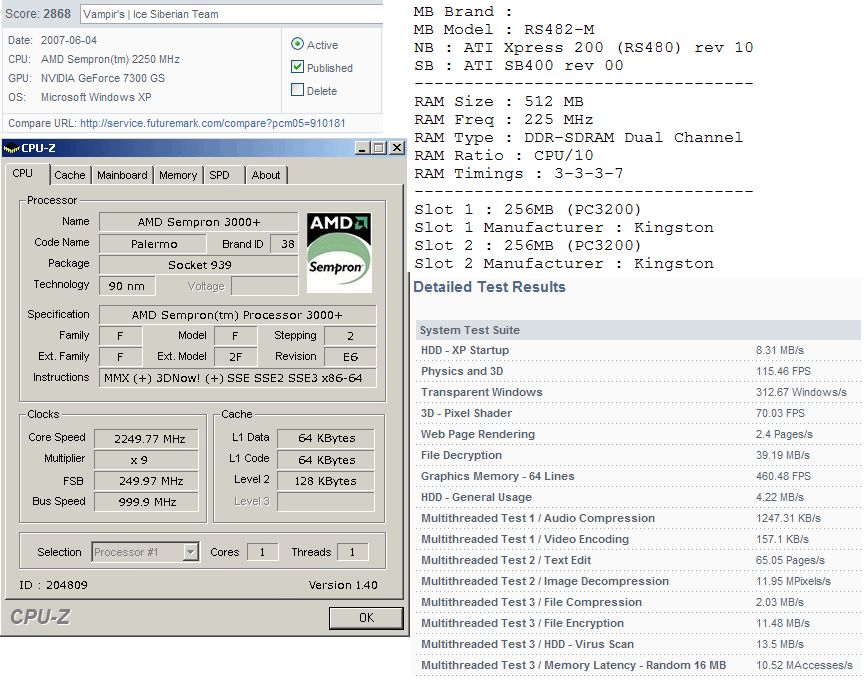864x687 pixels.
Task: Switch to the CPU tab
Action: click(23, 174)
